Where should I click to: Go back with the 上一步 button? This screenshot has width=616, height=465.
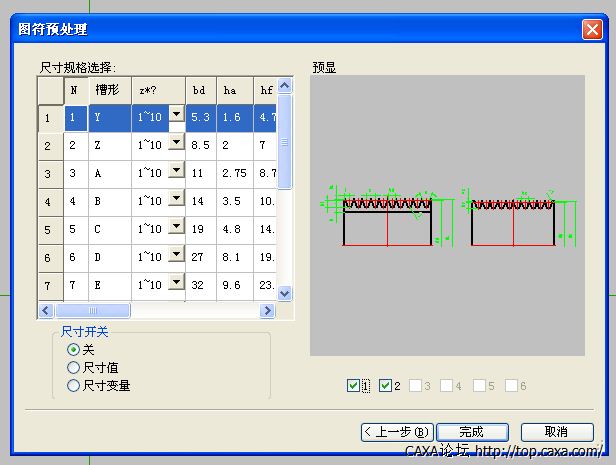tap(397, 432)
